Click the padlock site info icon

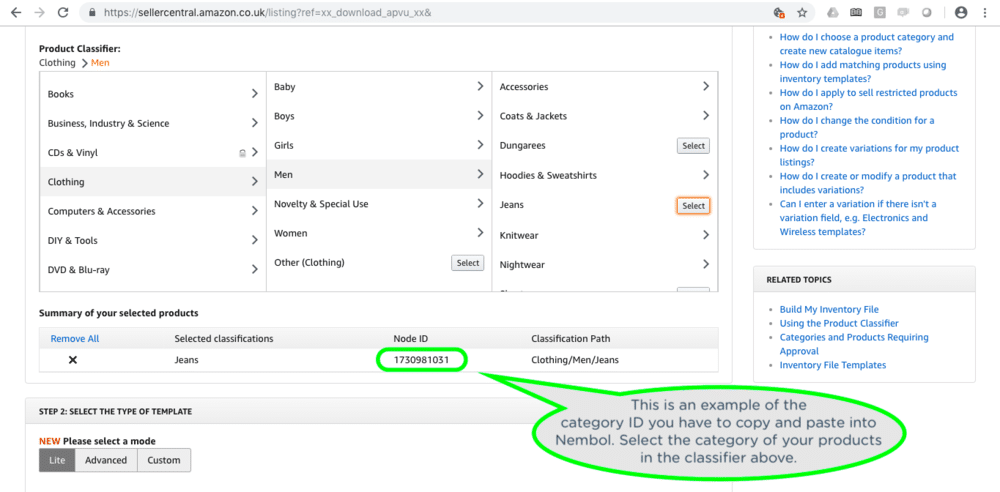click(x=92, y=12)
